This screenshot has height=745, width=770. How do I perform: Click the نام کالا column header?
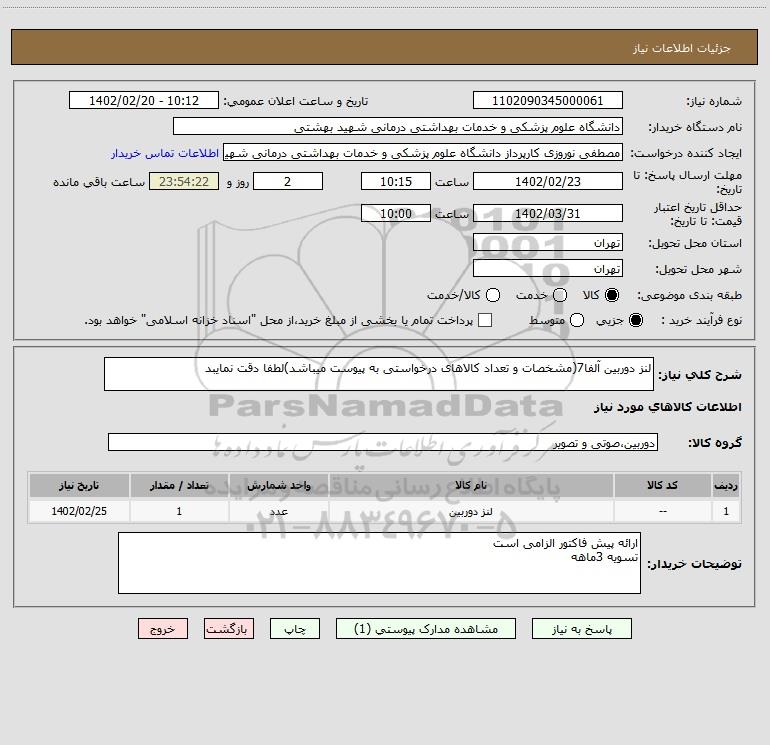(x=471, y=485)
